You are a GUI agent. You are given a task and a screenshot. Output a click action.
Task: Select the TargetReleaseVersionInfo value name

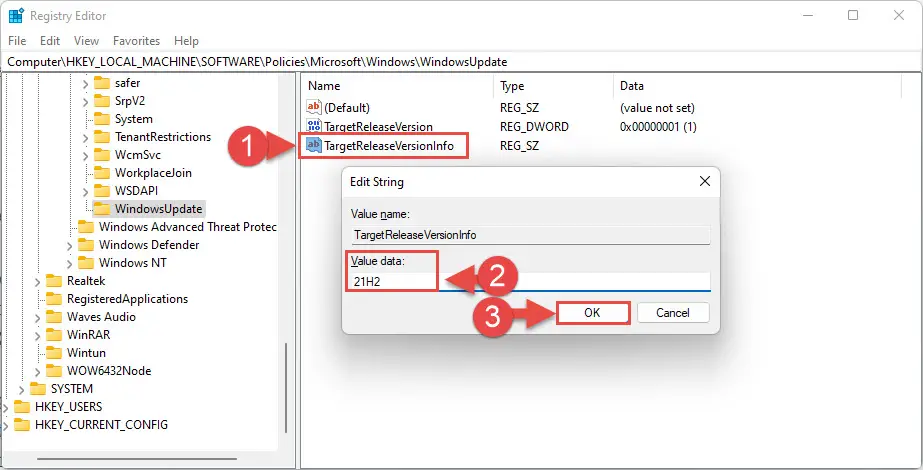coord(389,145)
